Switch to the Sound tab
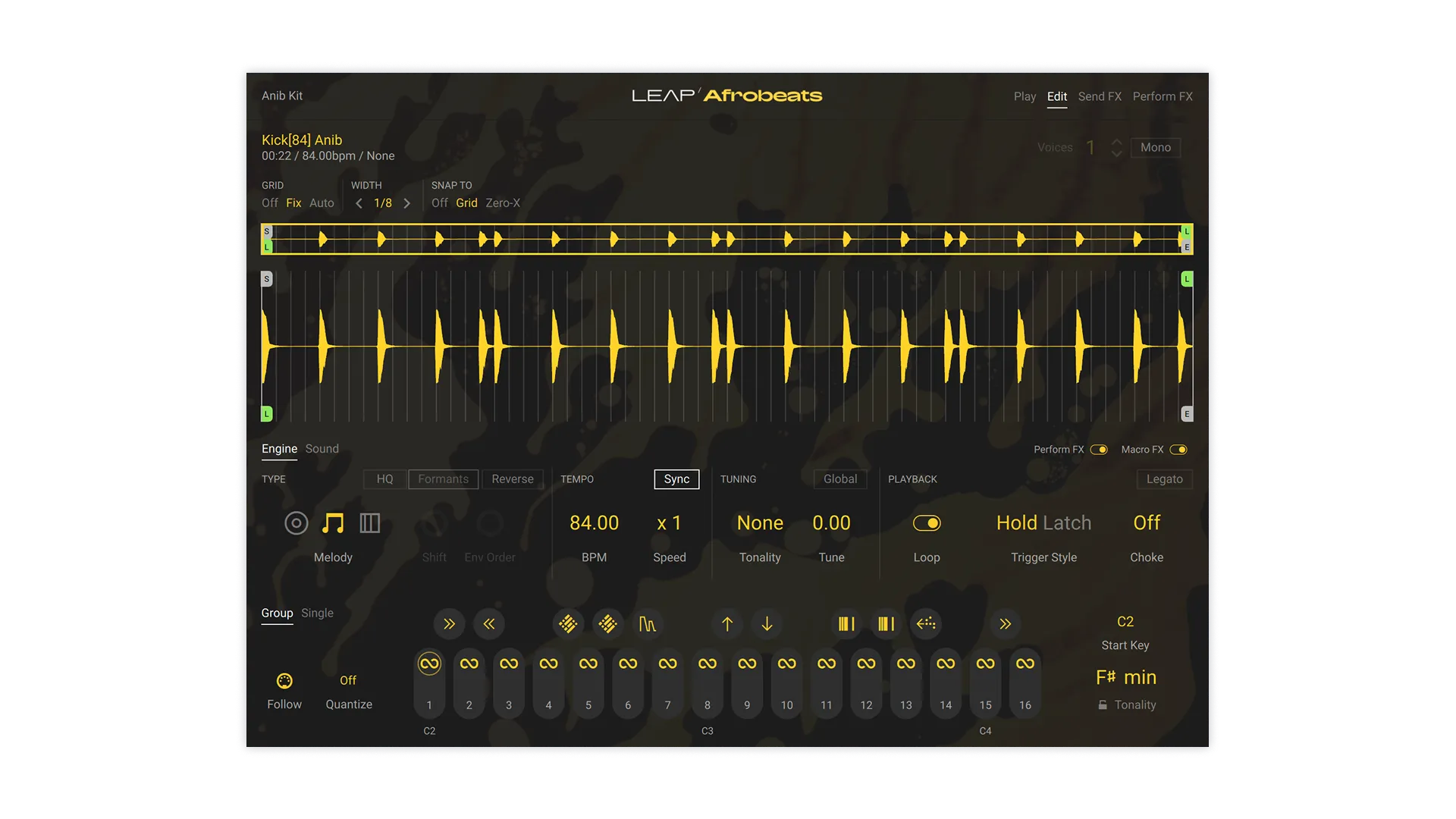Screen dimensions: 1456x819 pyautogui.click(x=322, y=448)
